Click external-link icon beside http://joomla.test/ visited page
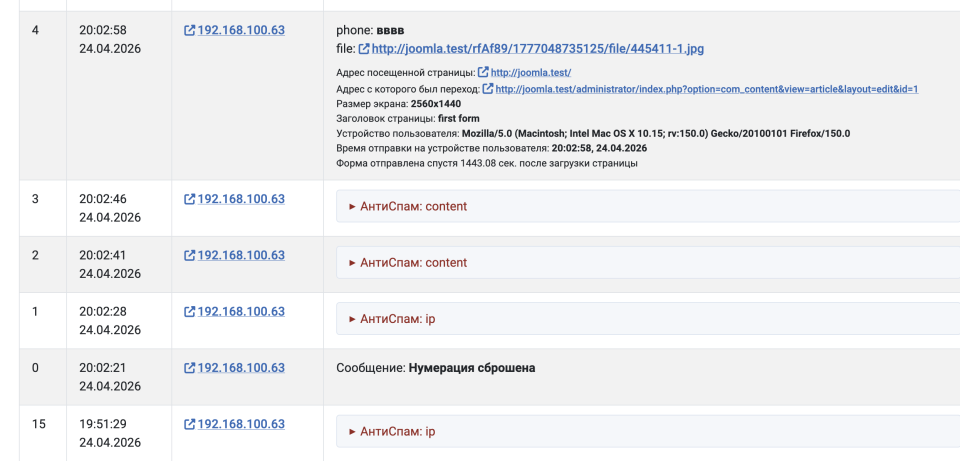960x461 pixels. point(484,73)
